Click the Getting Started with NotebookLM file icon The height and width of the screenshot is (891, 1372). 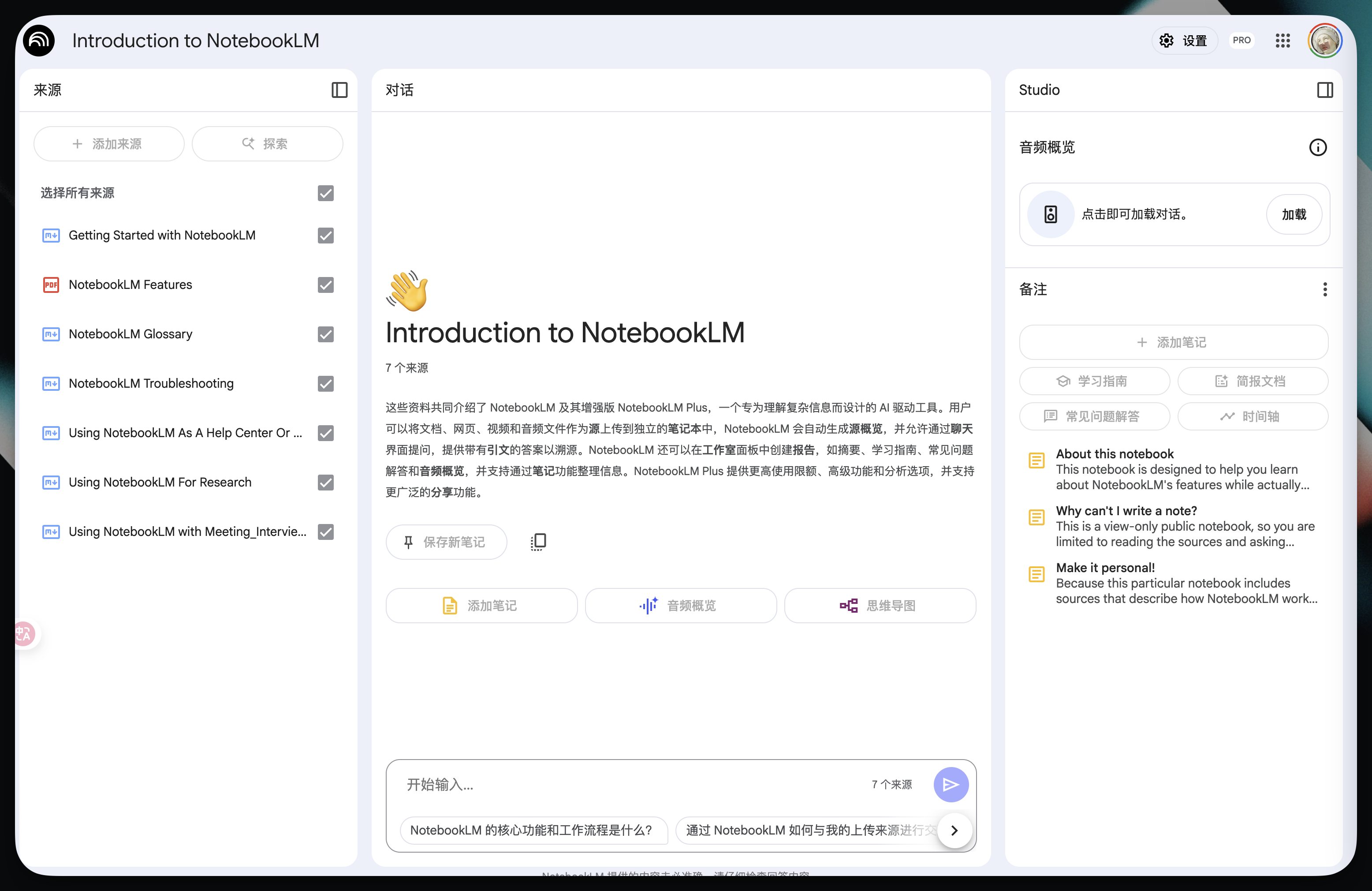pos(51,235)
